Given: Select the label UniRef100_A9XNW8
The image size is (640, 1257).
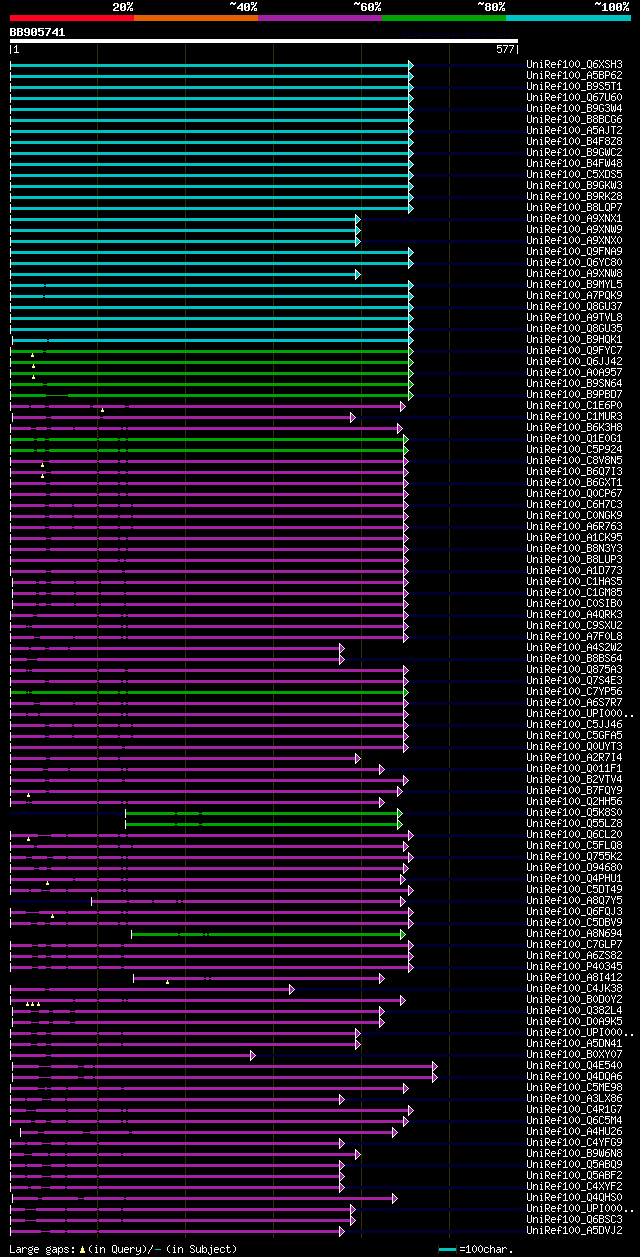Looking at the screenshot, I should click(574, 273).
